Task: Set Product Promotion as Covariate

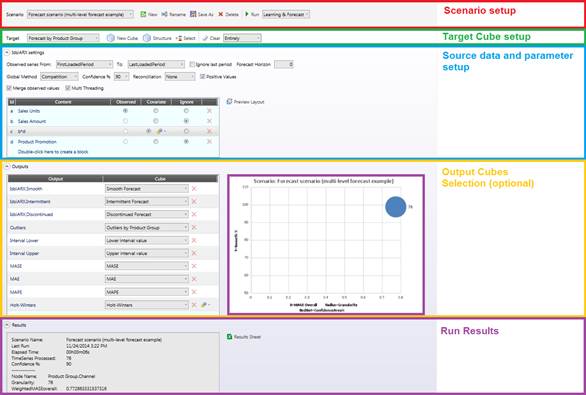Action: (x=156, y=142)
